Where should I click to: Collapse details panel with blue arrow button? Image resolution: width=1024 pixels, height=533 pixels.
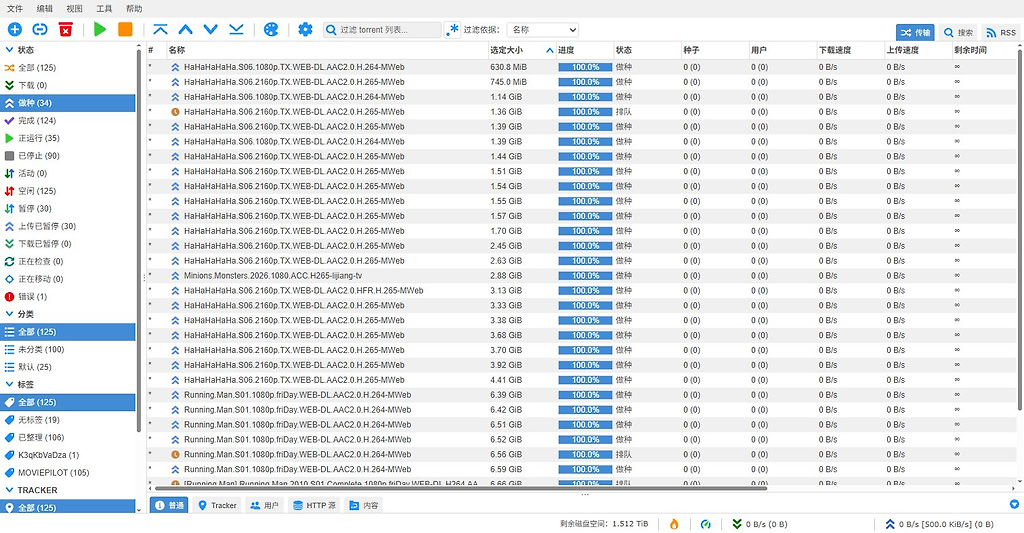pos(1014,504)
